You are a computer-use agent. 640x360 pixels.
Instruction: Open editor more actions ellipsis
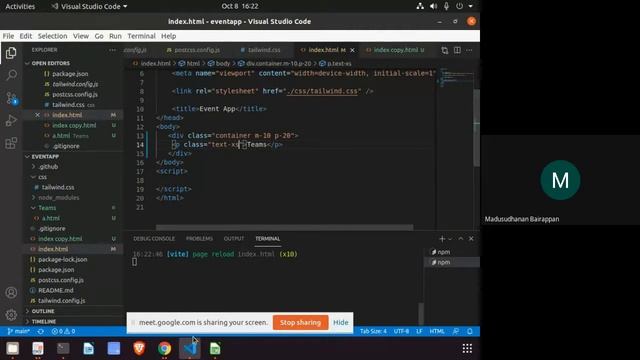tap(469, 50)
